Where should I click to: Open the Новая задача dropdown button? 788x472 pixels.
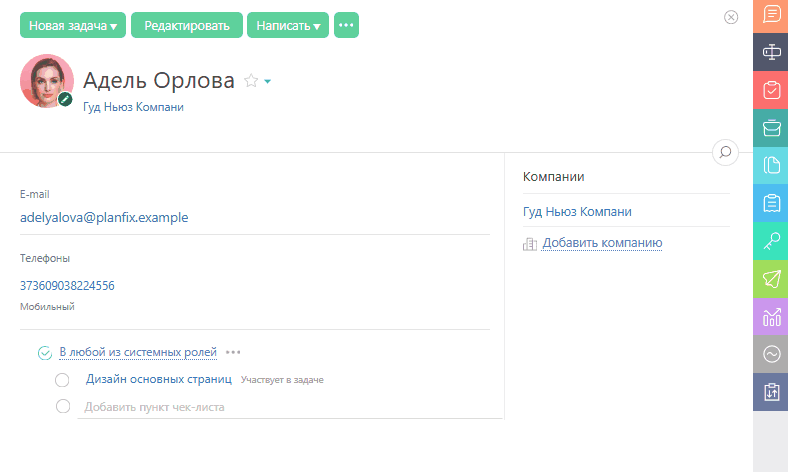point(73,25)
